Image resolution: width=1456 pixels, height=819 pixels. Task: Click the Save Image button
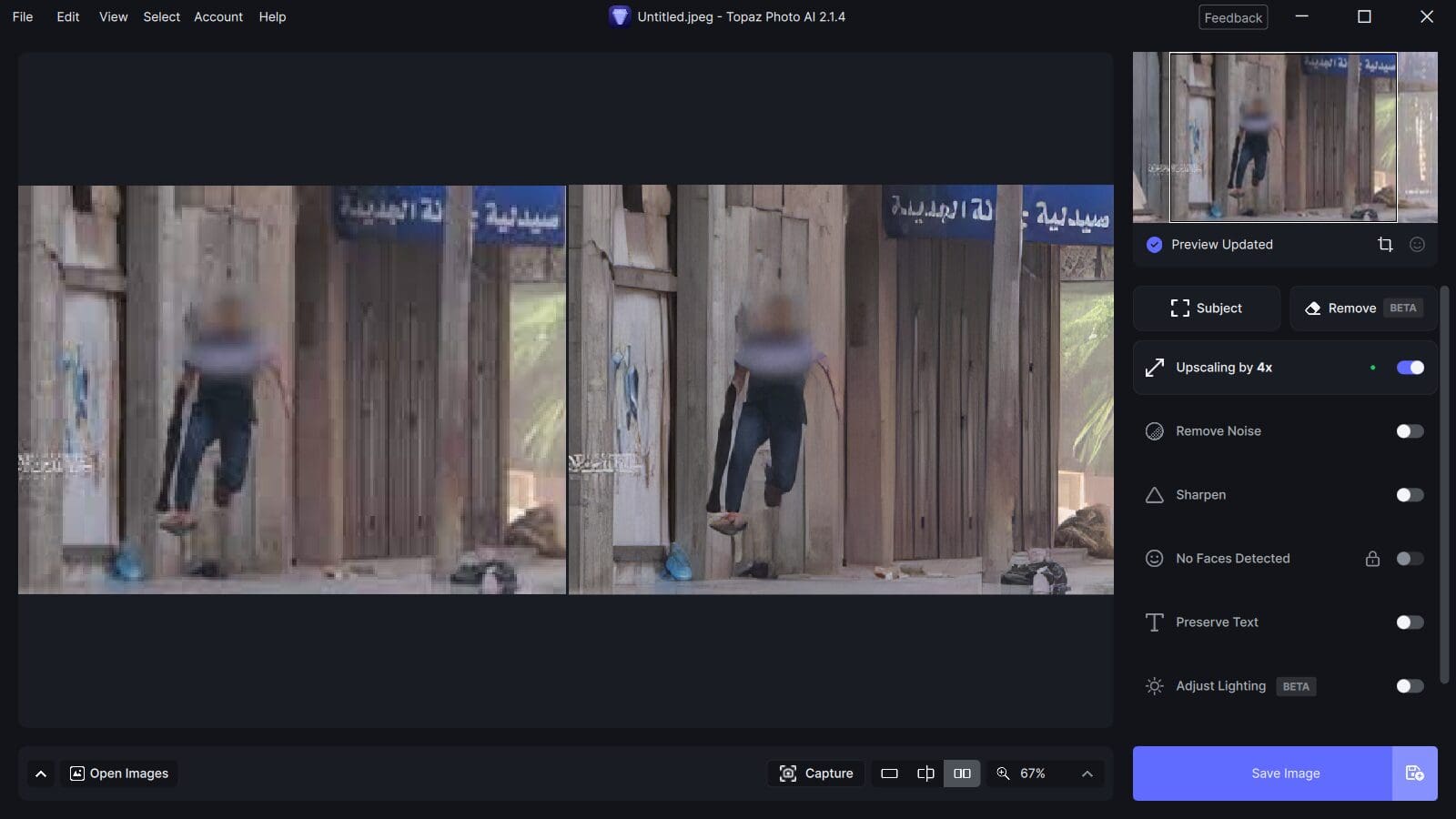[x=1262, y=773]
